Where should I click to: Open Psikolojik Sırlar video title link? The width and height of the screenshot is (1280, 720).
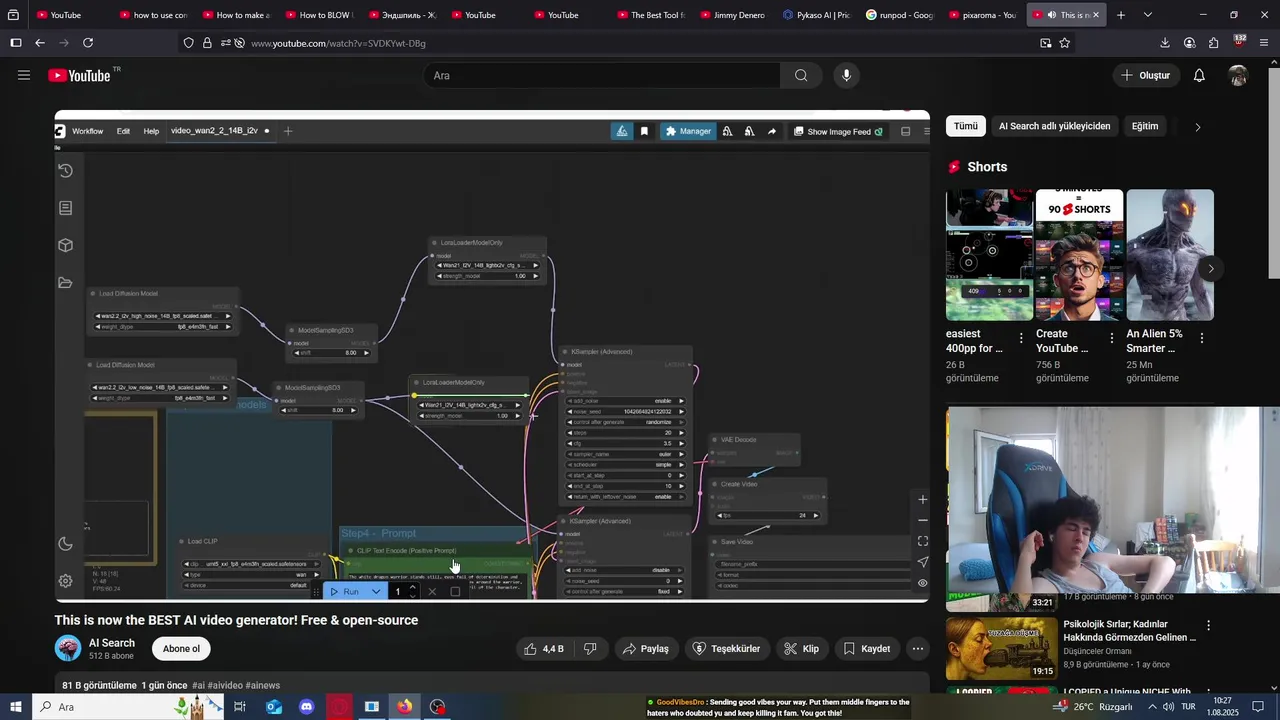tap(1129, 630)
